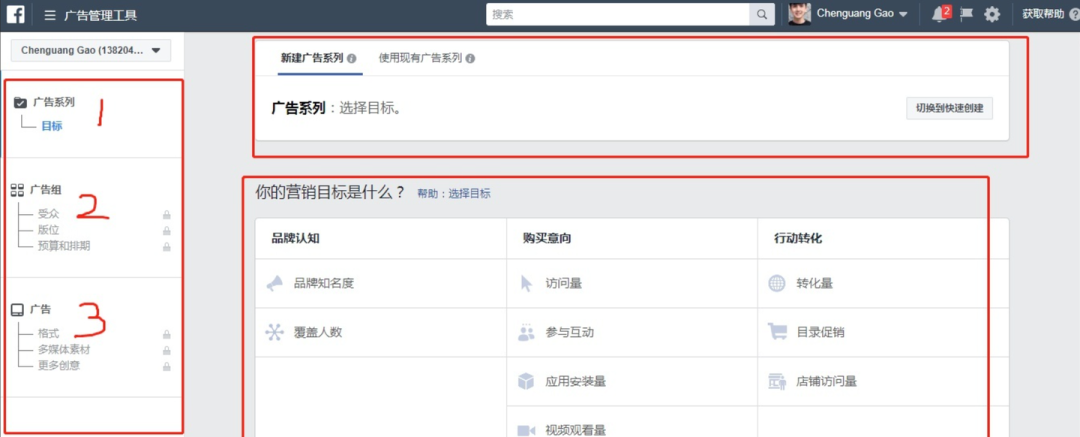The height and width of the screenshot is (437, 1080).
Task: Click the Chenguang Gao profile avatar
Action: 800,14
